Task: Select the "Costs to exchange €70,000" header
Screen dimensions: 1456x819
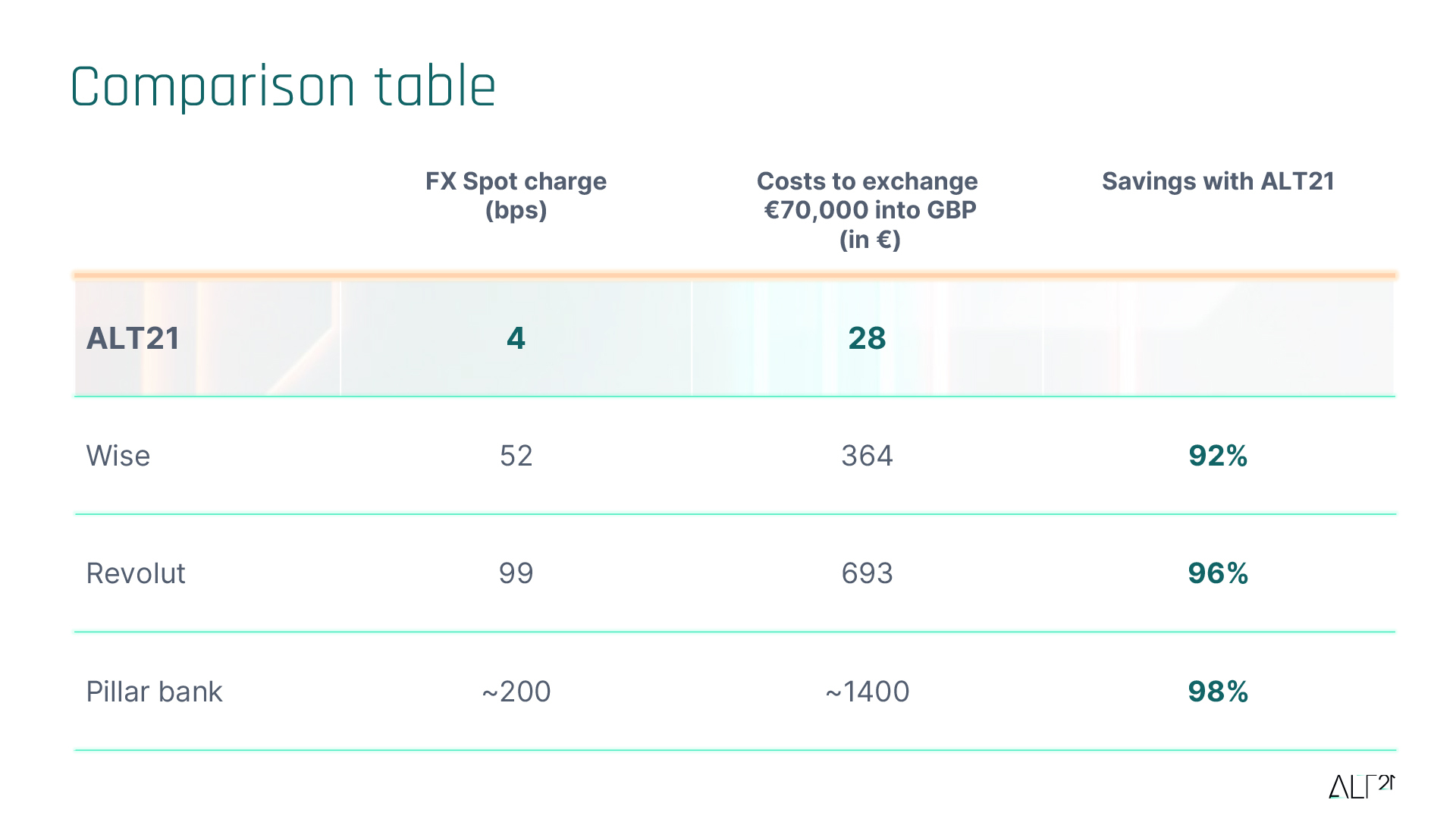Action: 868,209
